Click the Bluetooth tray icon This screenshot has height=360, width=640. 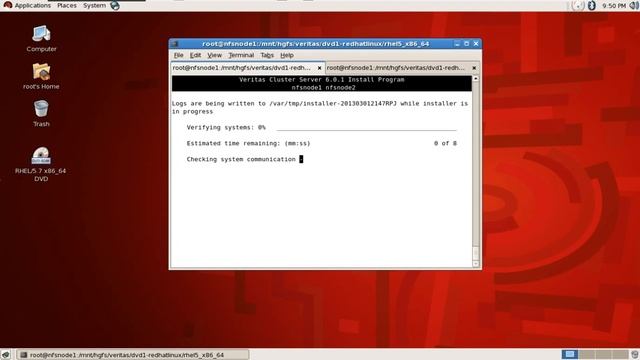click(592, 6)
